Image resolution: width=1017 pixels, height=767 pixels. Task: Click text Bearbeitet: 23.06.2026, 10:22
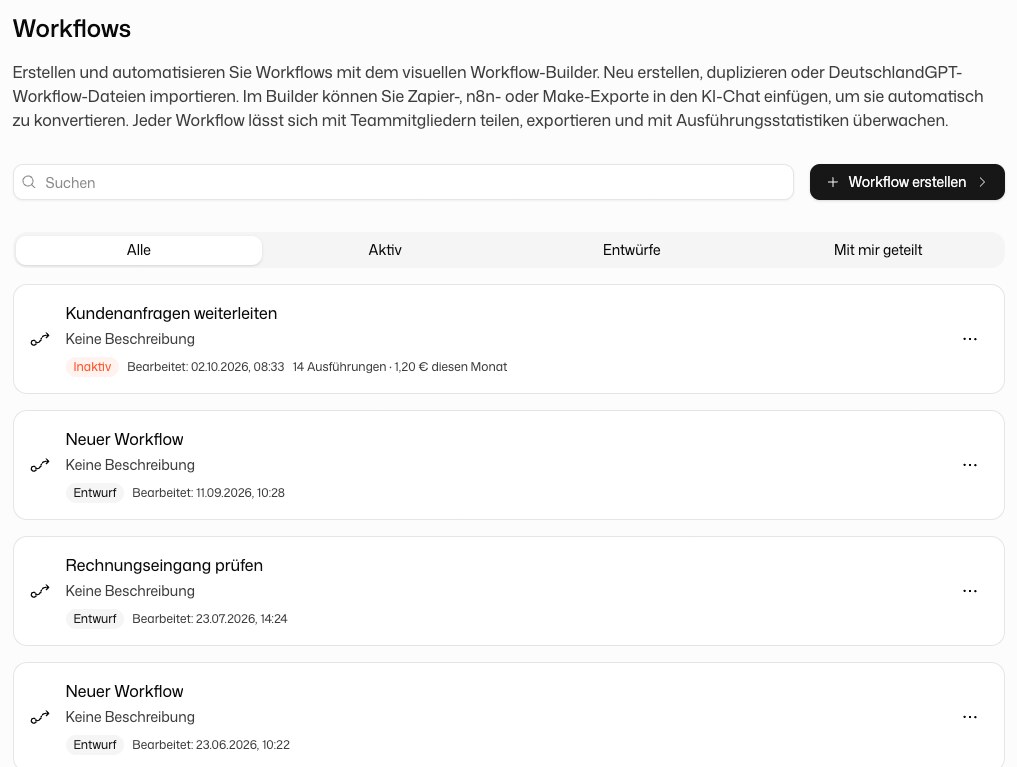click(211, 744)
